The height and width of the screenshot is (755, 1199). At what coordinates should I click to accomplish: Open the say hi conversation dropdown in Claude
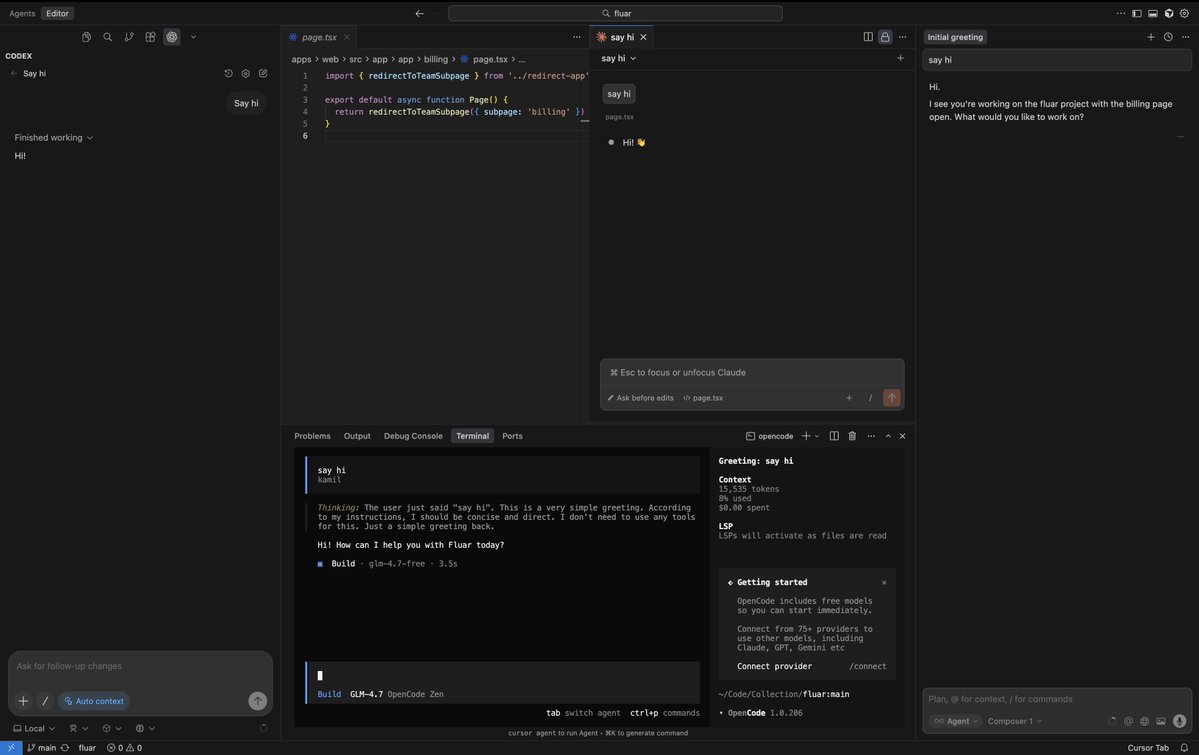pos(618,58)
